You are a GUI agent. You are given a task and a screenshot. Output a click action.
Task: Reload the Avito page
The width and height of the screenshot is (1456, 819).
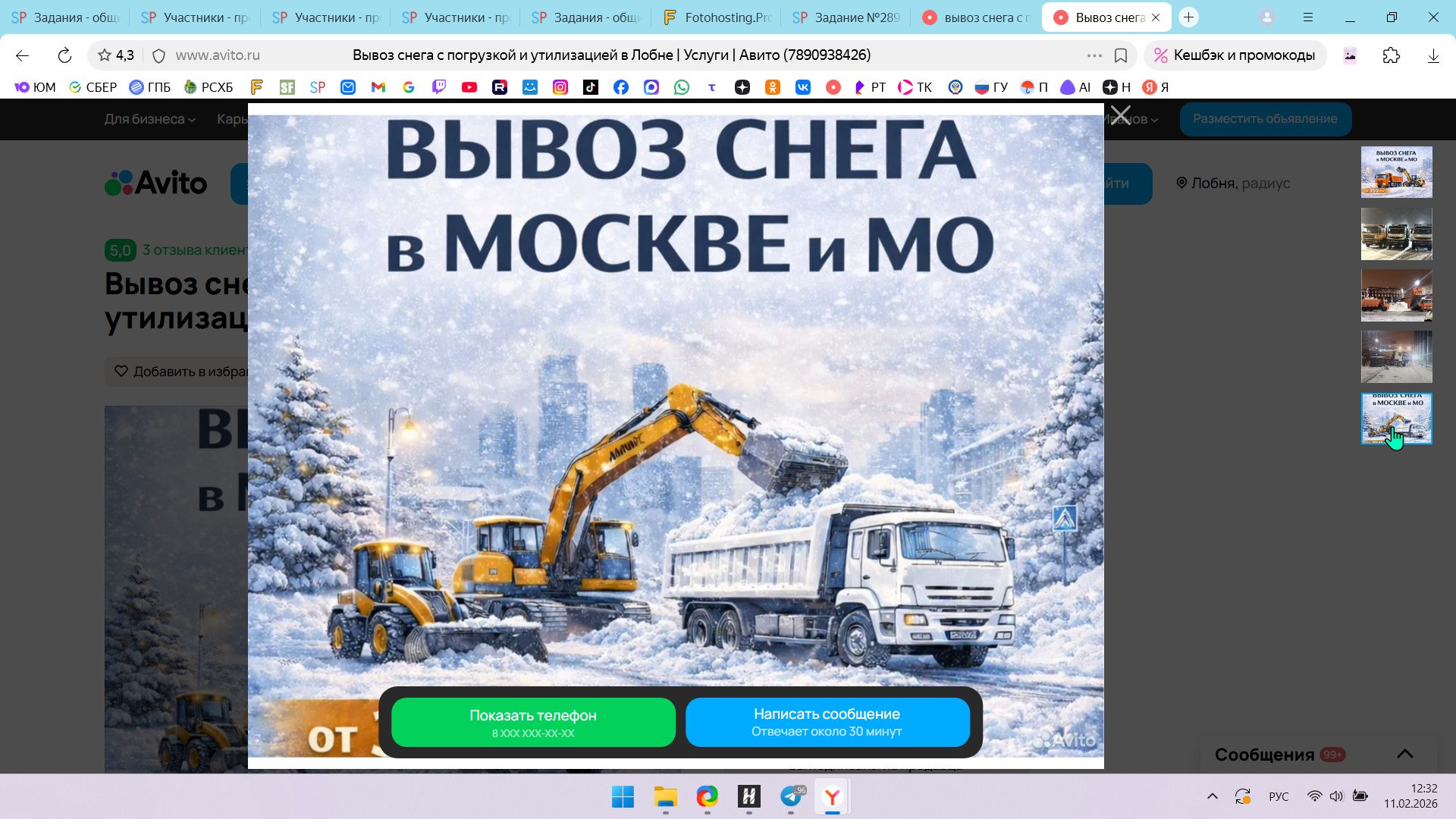pos(64,55)
